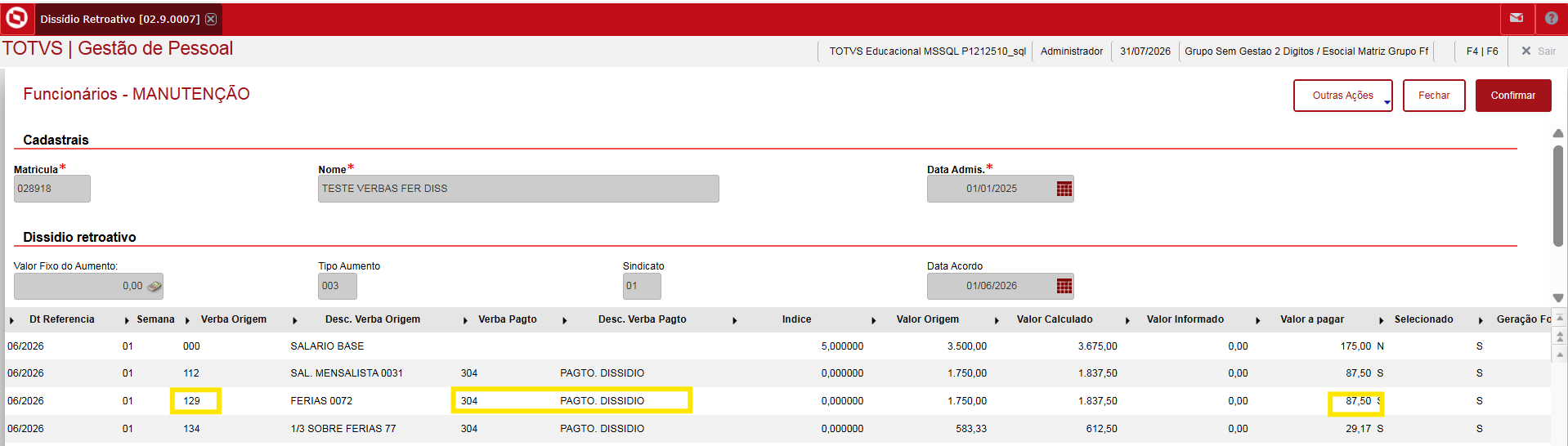This screenshot has width=1568, height=446.
Task: Click verba origem cell 129
Action: point(191,401)
